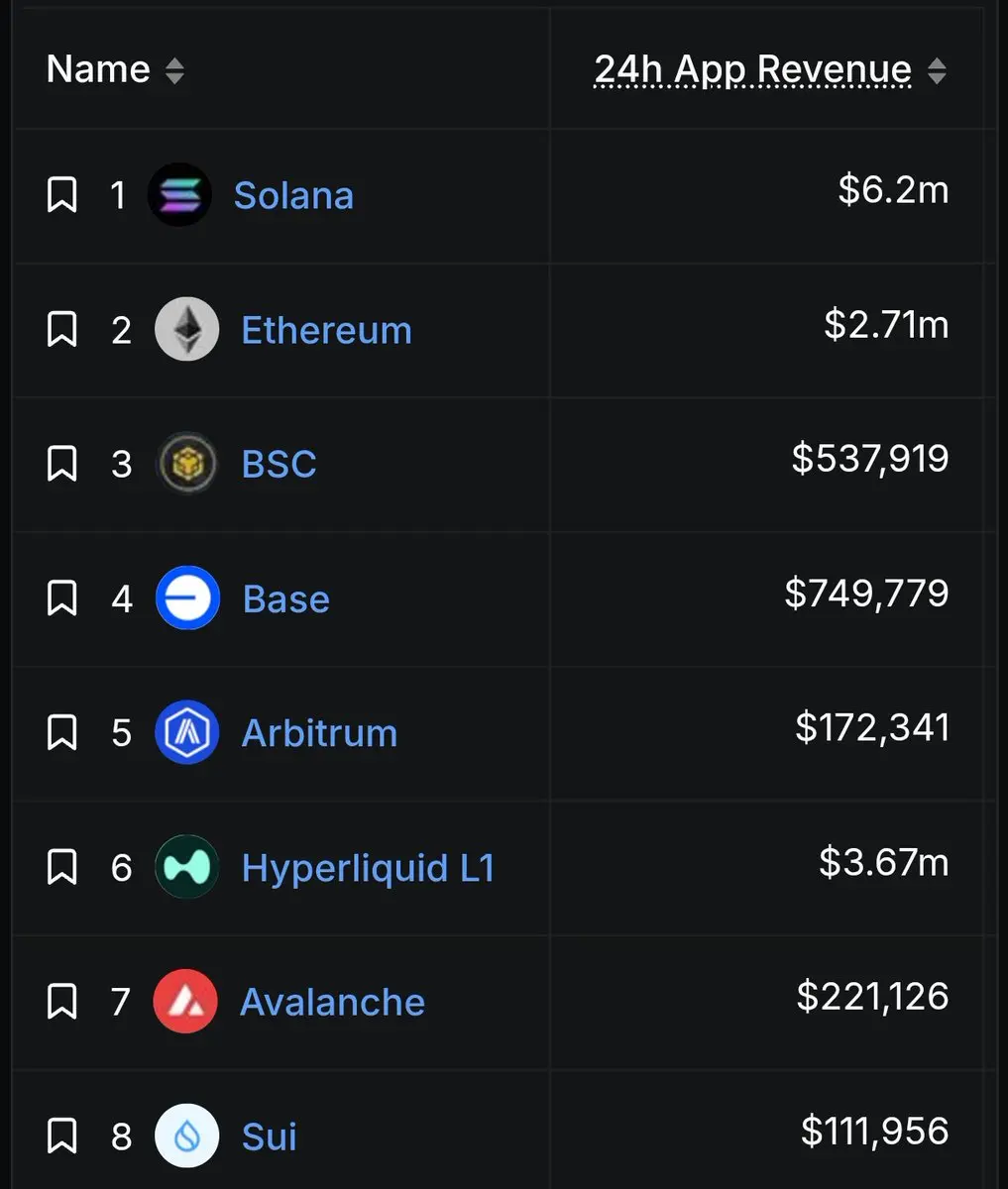Open the Avalanche chain link

point(332,1002)
